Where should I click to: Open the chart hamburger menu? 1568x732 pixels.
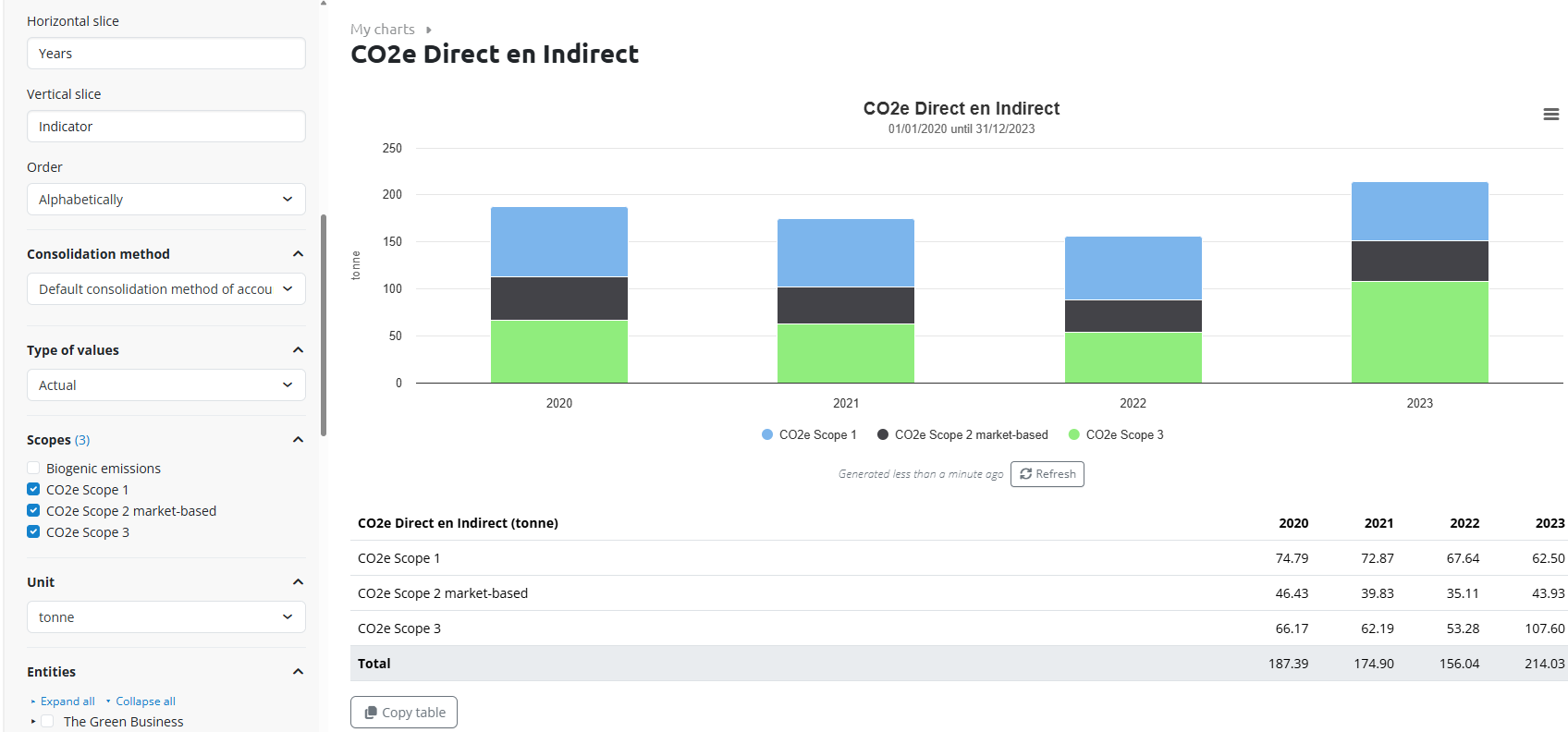[x=1550, y=115]
